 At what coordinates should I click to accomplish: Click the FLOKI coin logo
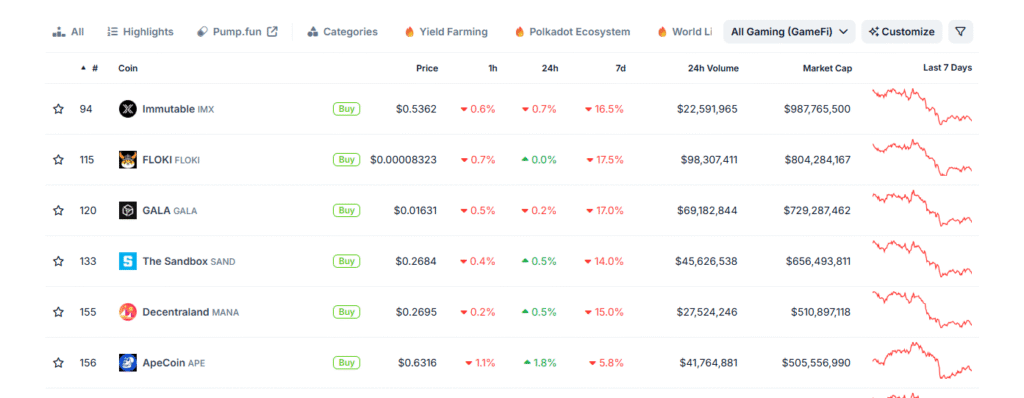click(x=128, y=159)
